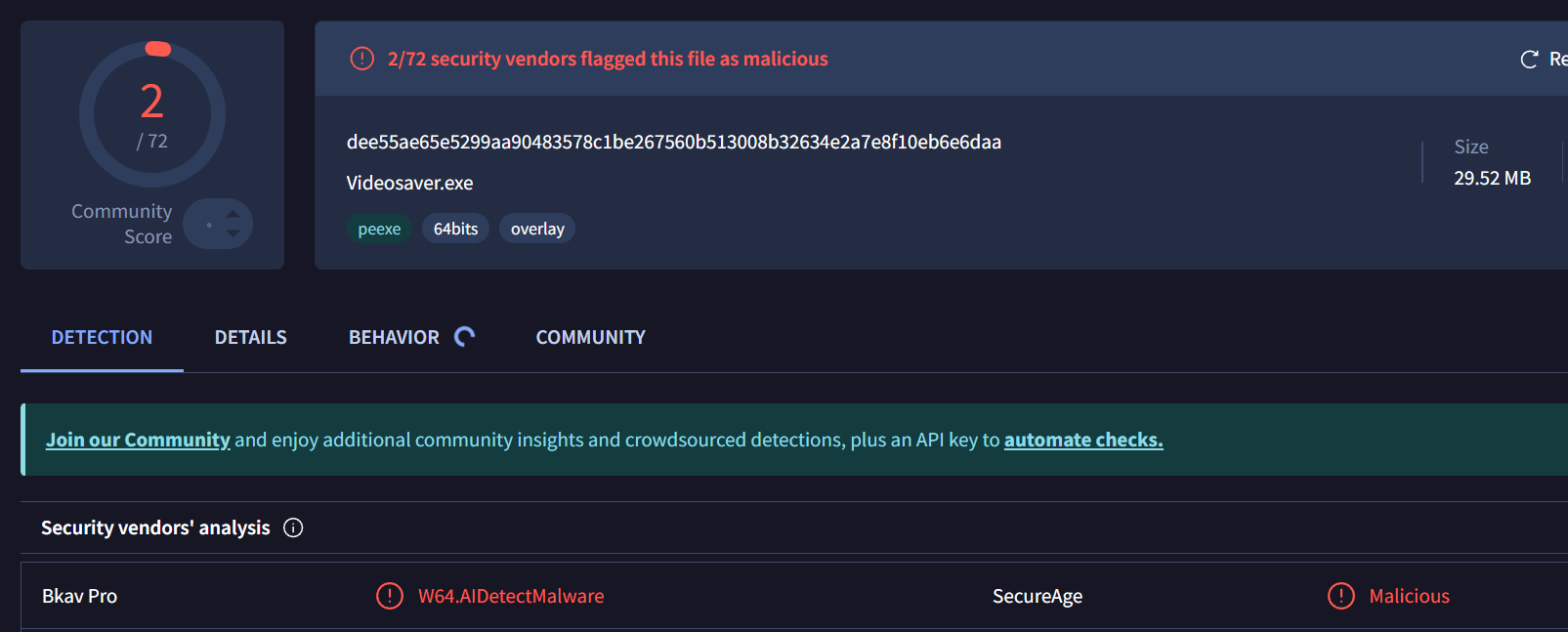Click the Videosaver.exe file name
1568x632 pixels.
409,183
